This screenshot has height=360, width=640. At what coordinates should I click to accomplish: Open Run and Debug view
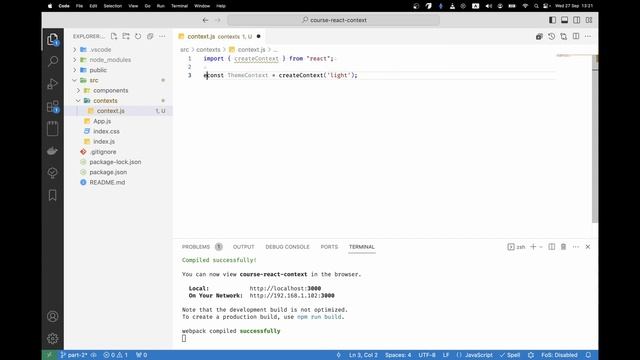[53, 84]
